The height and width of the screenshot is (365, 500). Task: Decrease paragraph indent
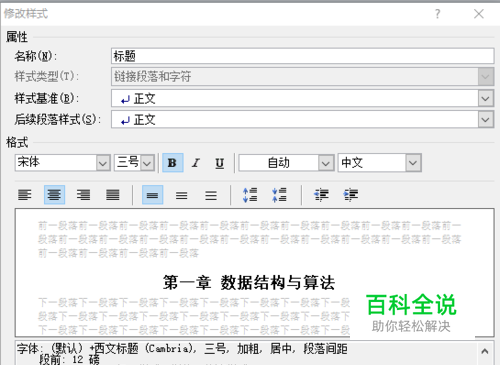coord(322,195)
